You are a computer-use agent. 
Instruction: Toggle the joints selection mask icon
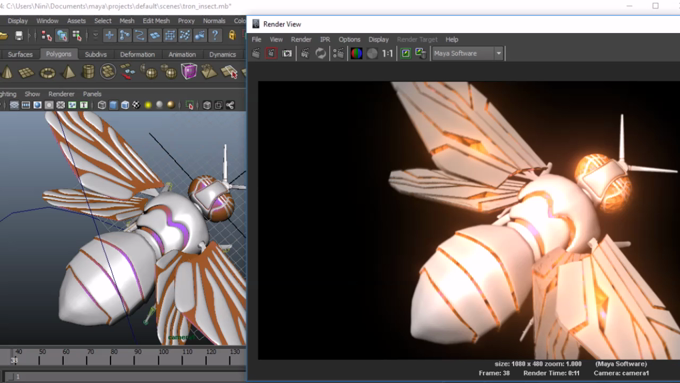click(x=124, y=36)
